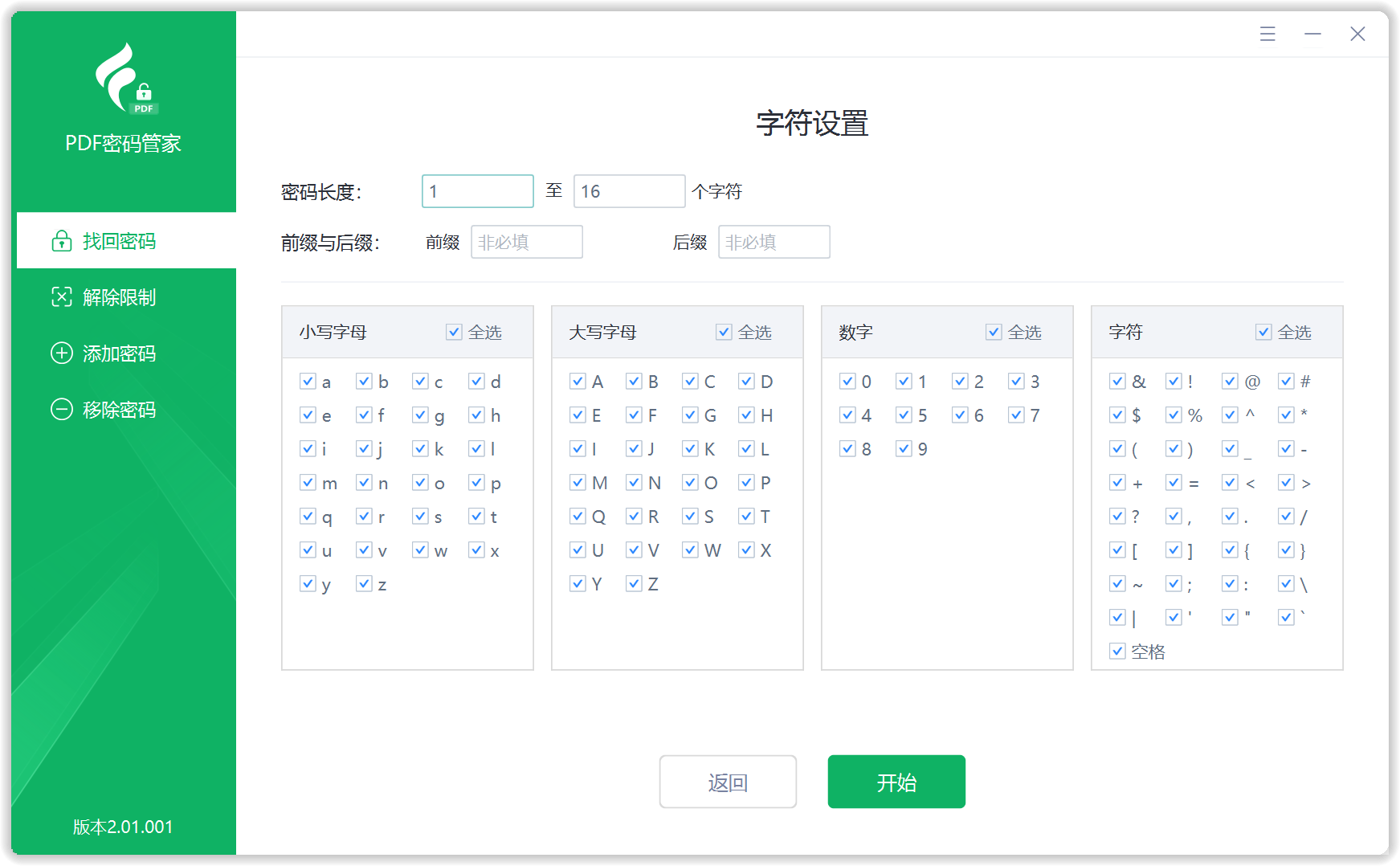Image resolution: width=1400 pixels, height=866 pixels.
Task: Uncheck the digit 3
Action: 1016,381
